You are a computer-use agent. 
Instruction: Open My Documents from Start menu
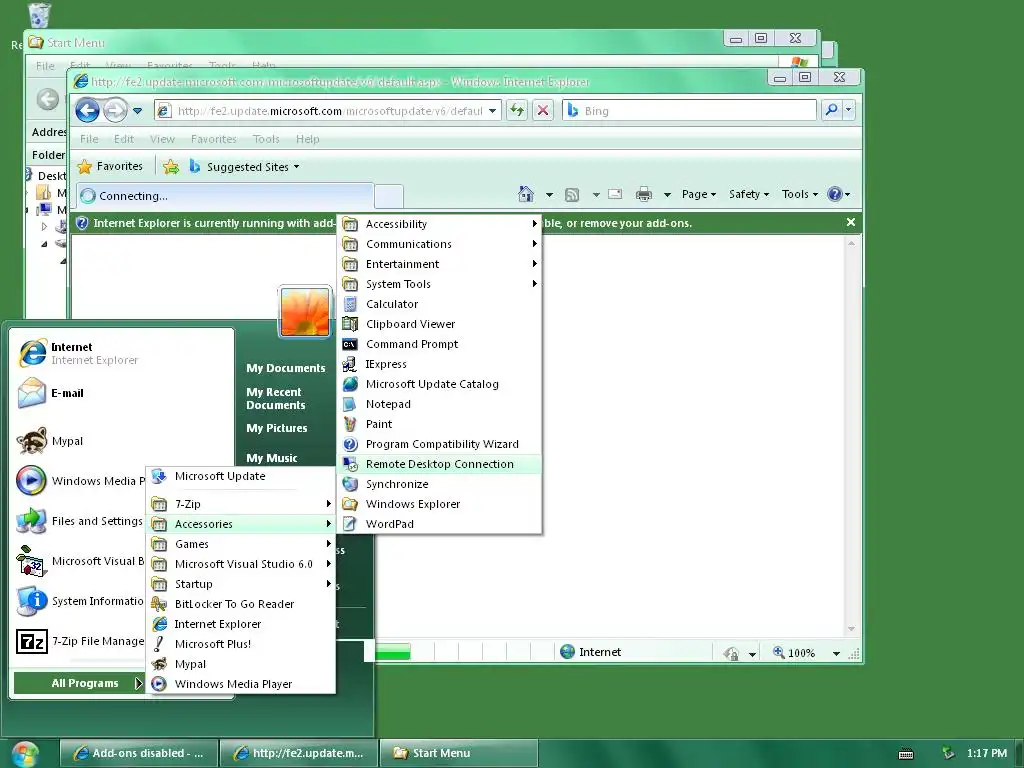[285, 368]
